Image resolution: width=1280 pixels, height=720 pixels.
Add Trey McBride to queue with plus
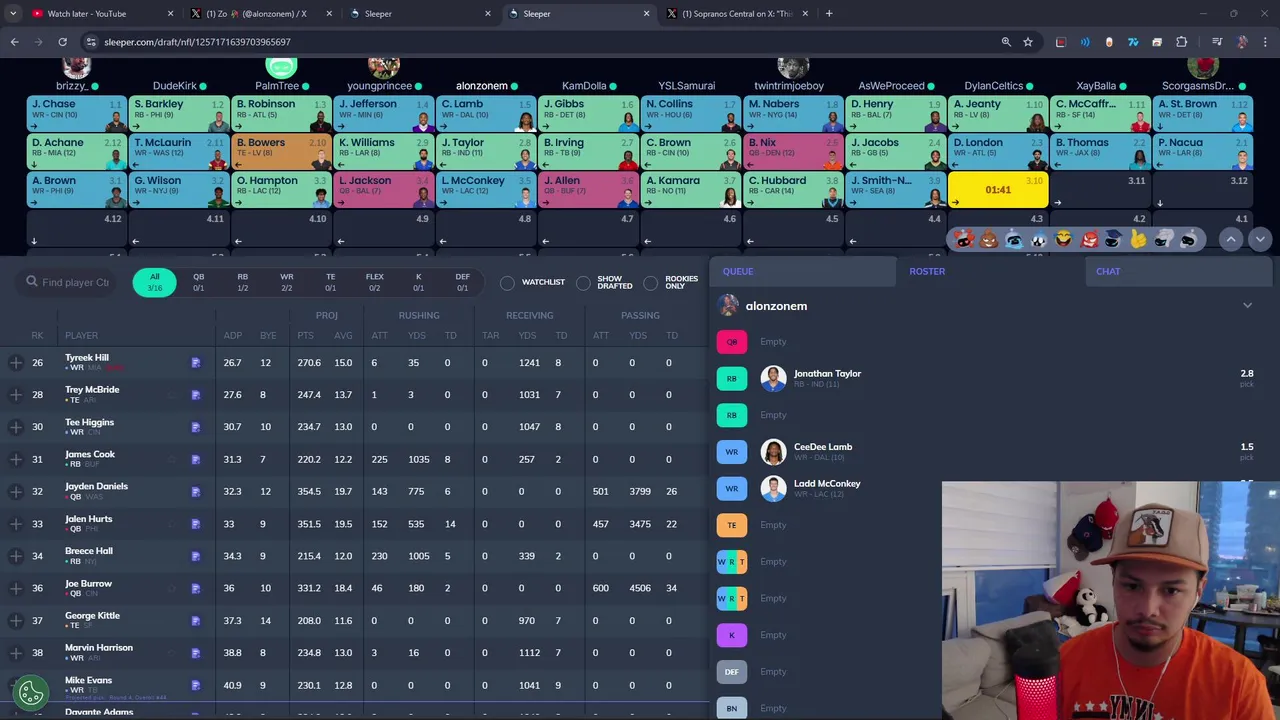coord(15,395)
